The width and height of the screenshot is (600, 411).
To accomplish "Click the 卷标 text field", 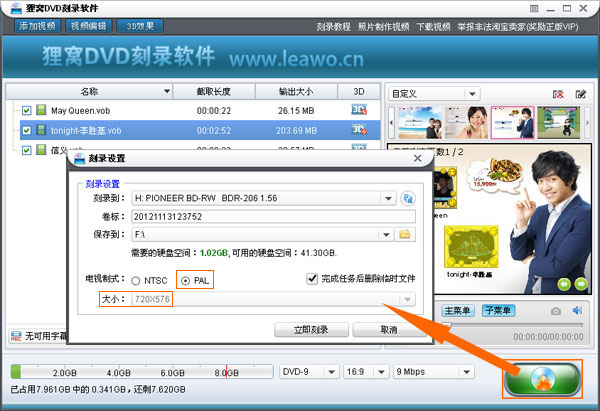I will pyautogui.click(x=273, y=217).
